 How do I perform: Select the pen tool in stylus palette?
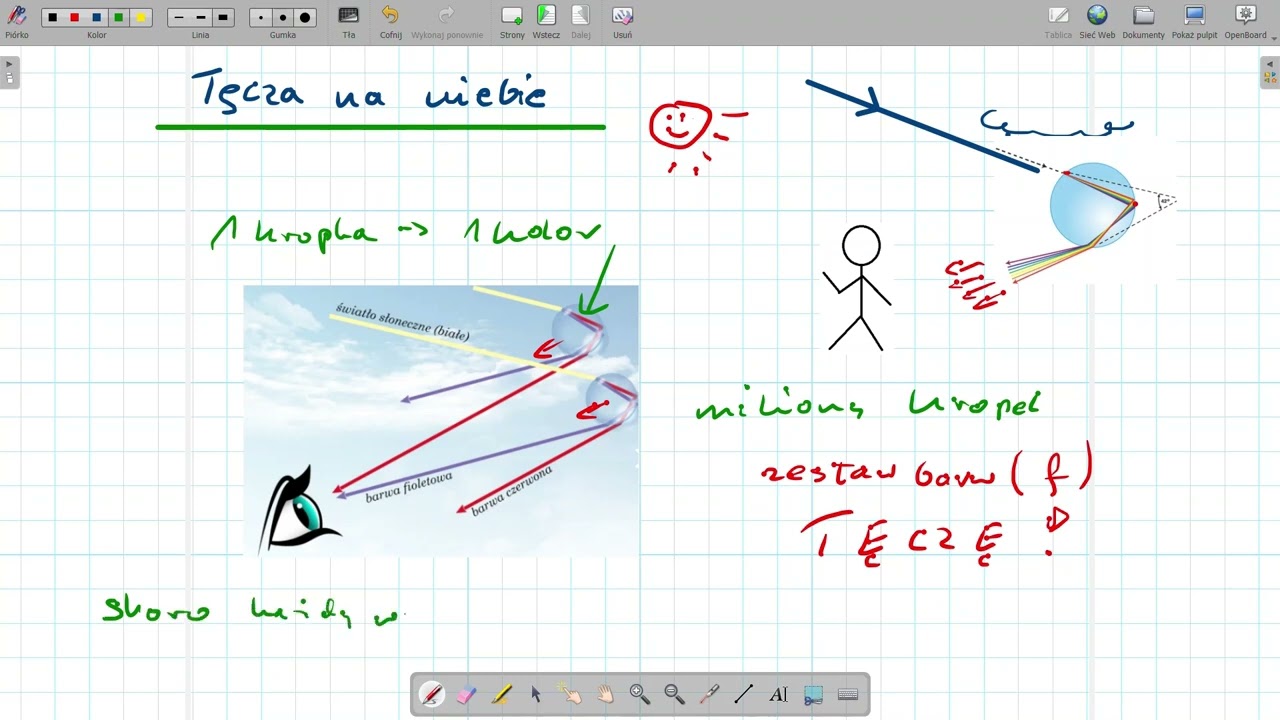[432, 694]
